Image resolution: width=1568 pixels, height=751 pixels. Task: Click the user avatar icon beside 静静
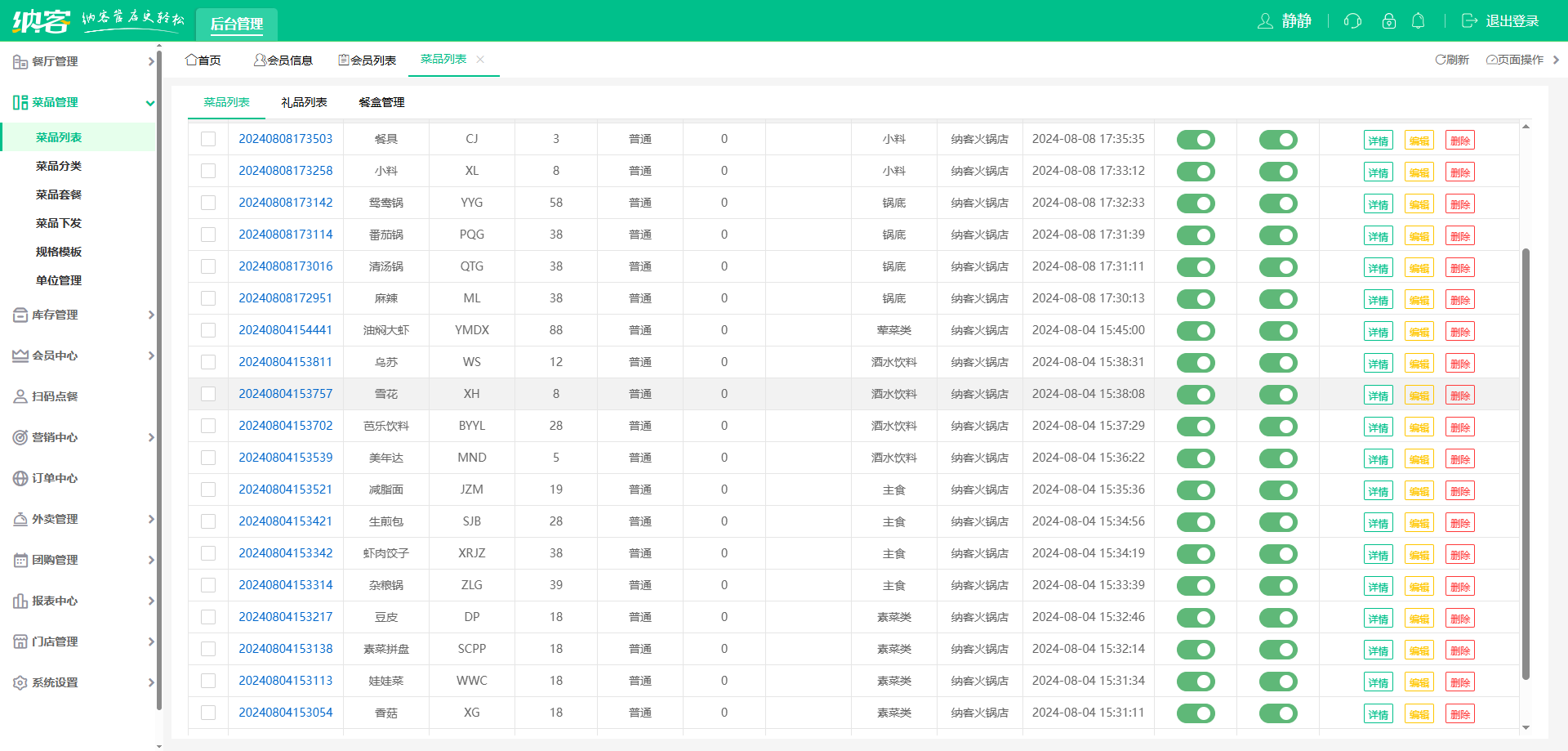click(1265, 21)
